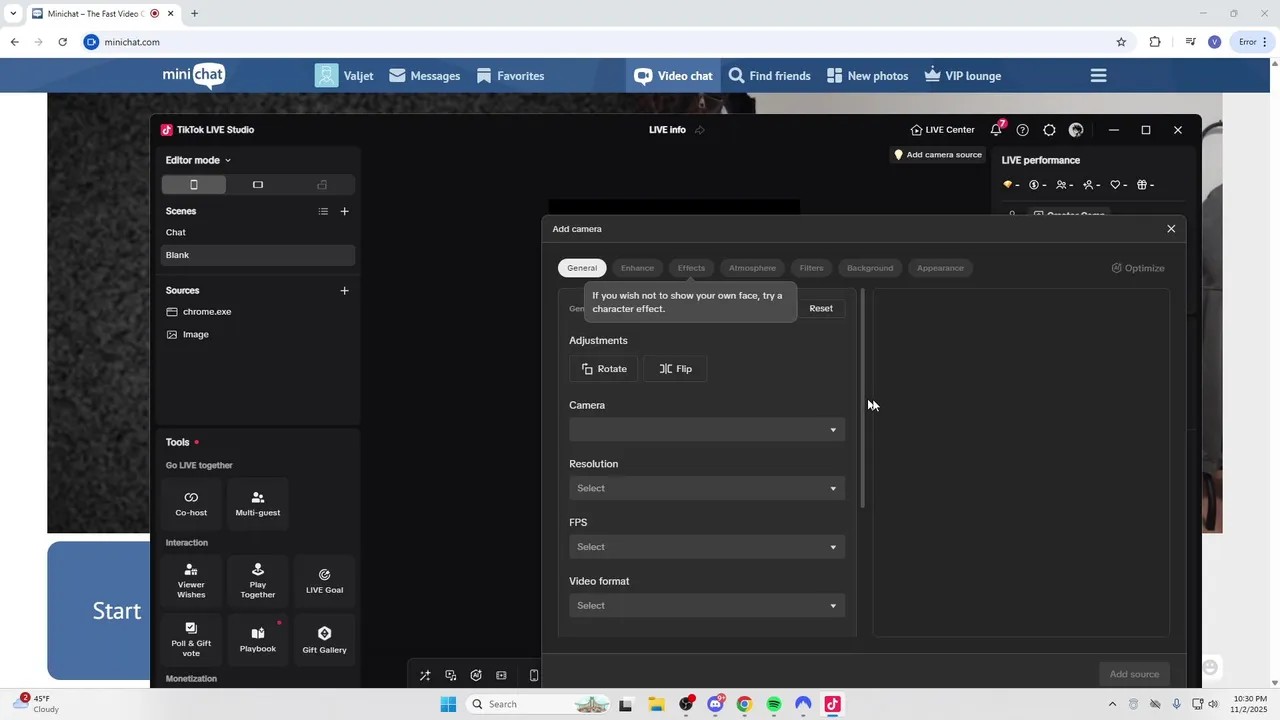Open Messages on Minichat
The height and width of the screenshot is (720, 1280).
tap(425, 76)
